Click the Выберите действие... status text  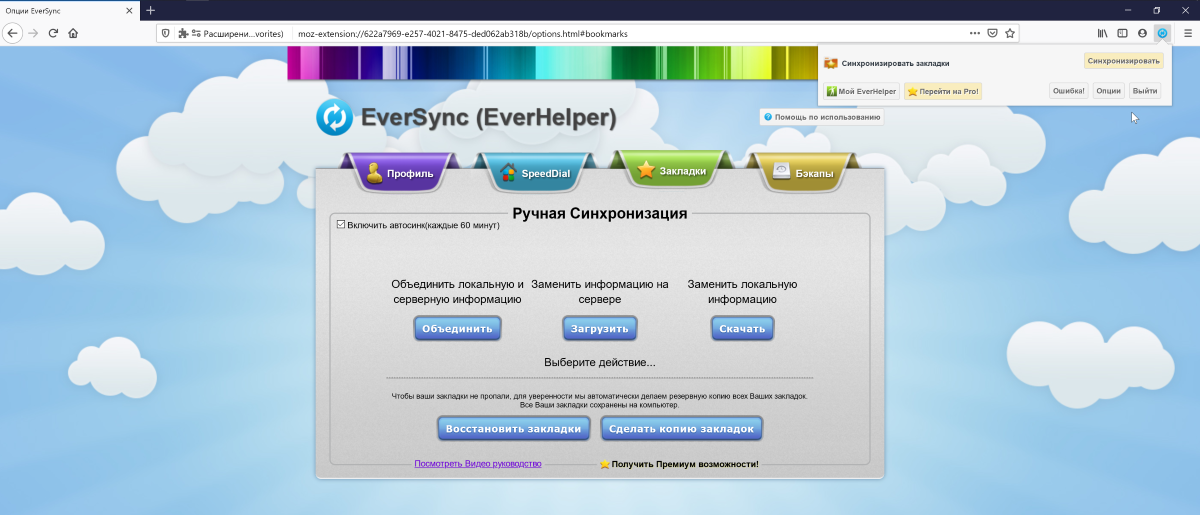(600, 362)
